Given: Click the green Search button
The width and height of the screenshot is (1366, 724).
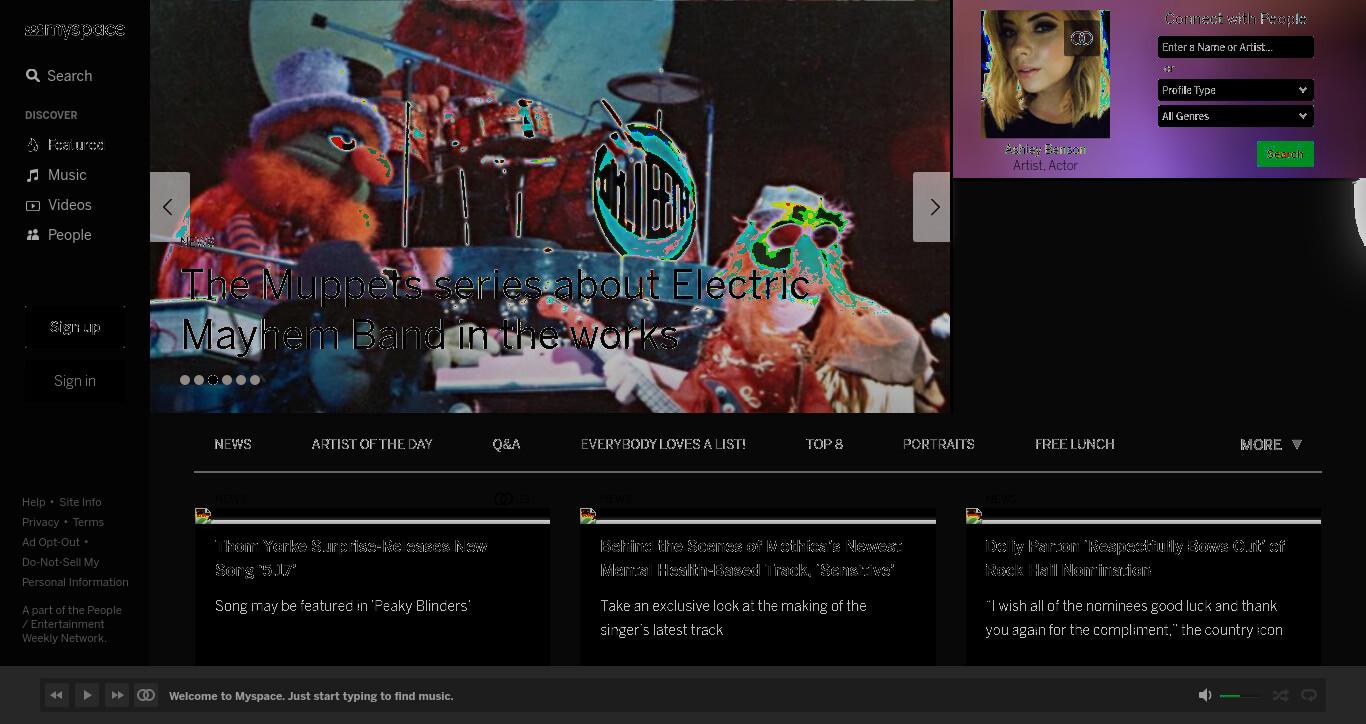Looking at the screenshot, I should tap(1285, 154).
